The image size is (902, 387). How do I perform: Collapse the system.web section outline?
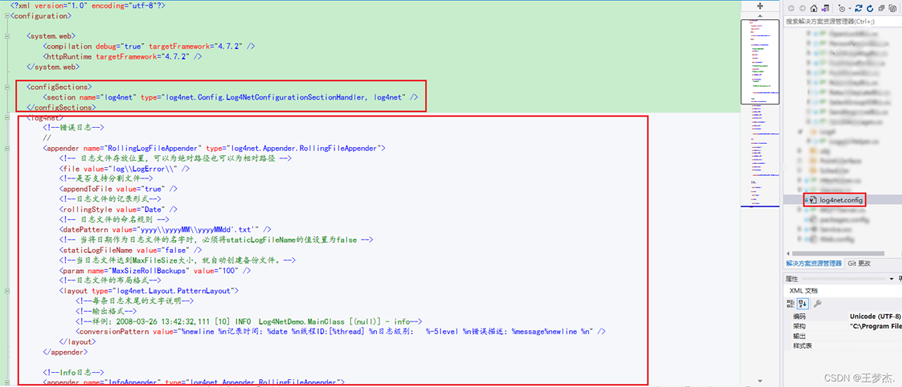coord(6,36)
